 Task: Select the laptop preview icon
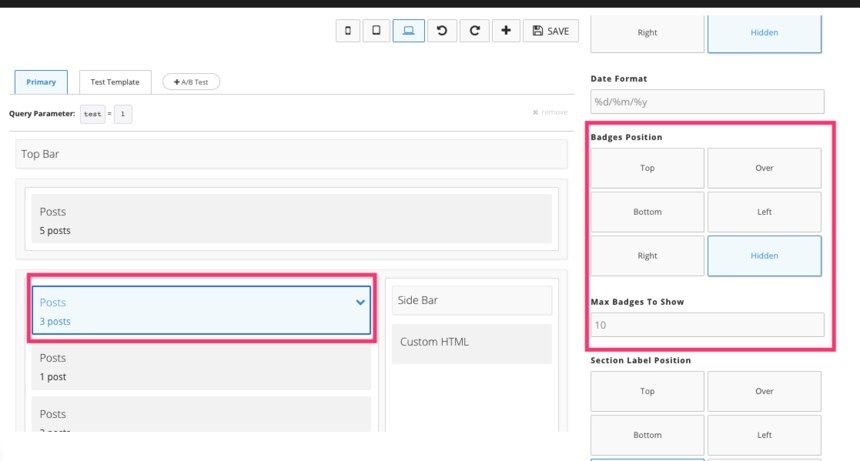tap(408, 31)
